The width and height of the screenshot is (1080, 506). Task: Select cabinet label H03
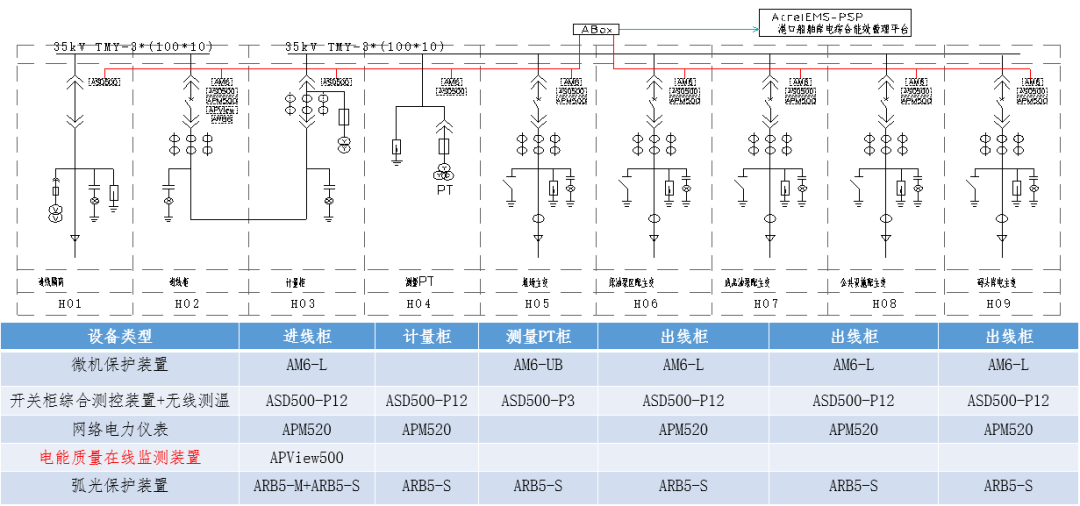coord(302,303)
